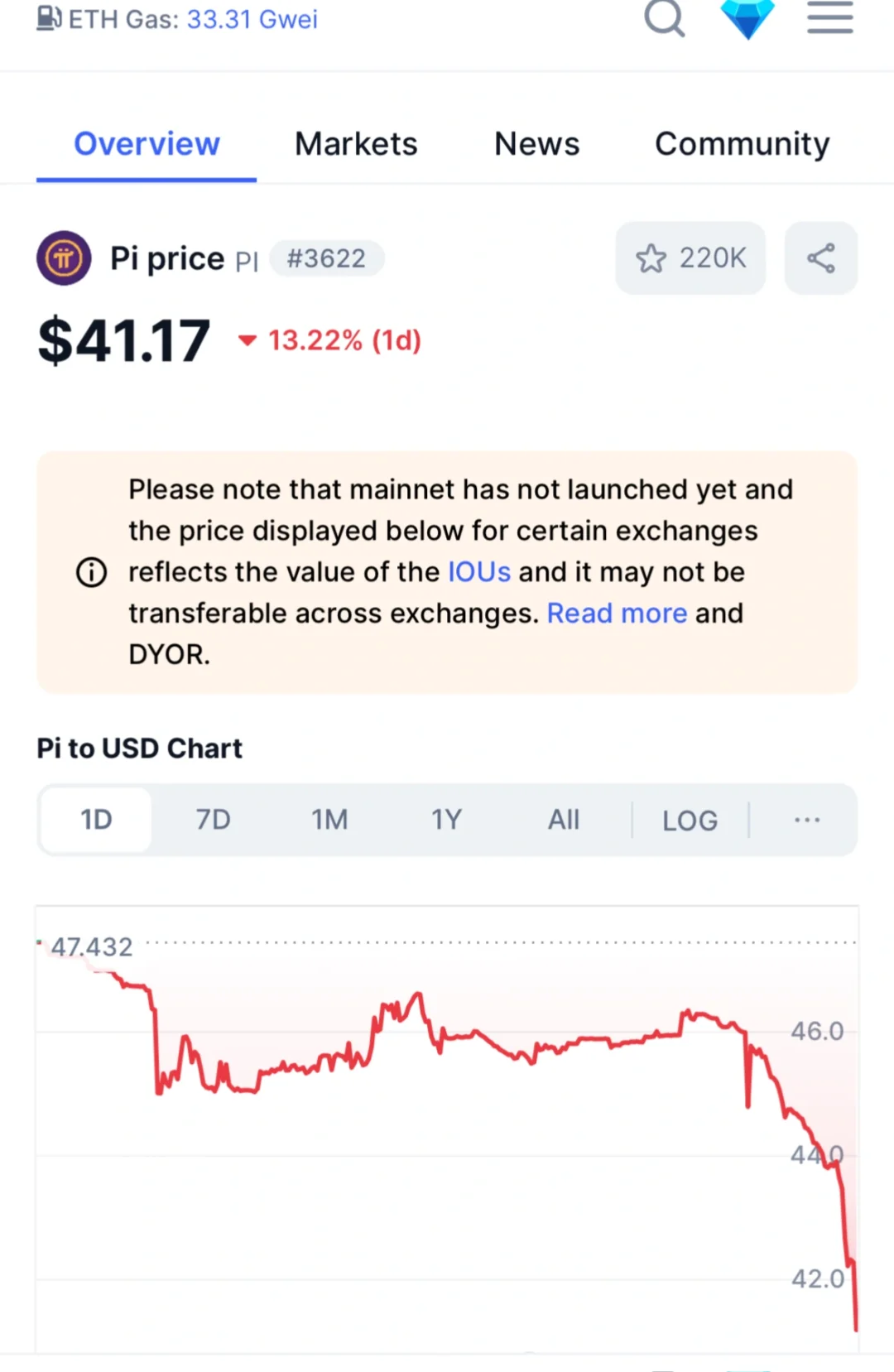Viewport: 894px width, 1372px height.
Task: Click the gas pump icon
Action: point(49,18)
